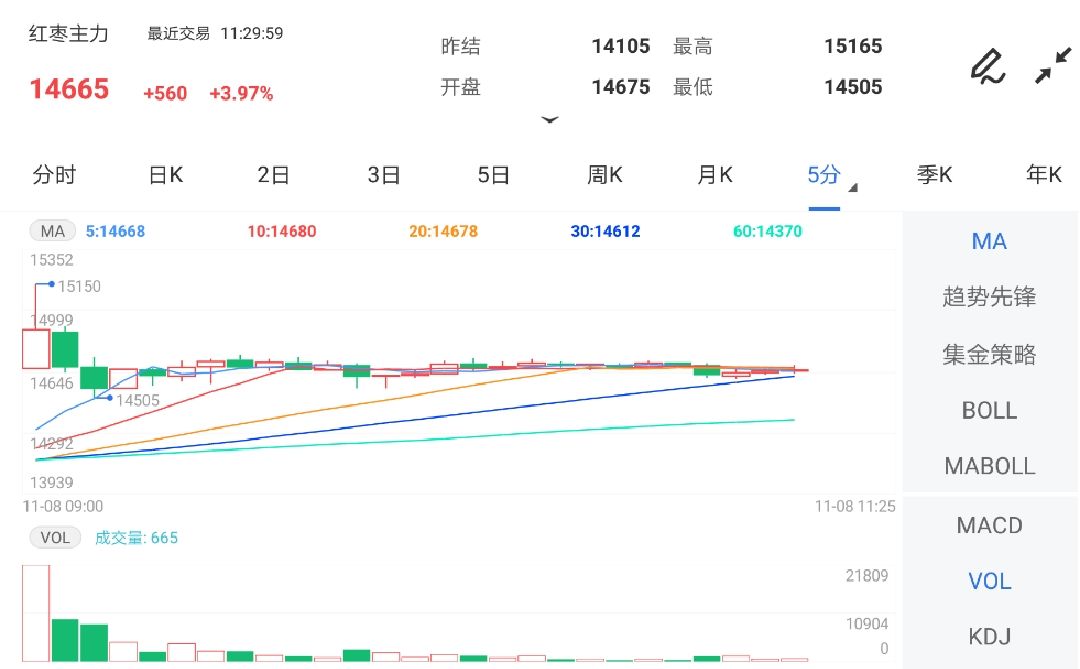Switch to the 分时 tab
Viewport: 1080px width, 669px height.
pyautogui.click(x=54, y=176)
